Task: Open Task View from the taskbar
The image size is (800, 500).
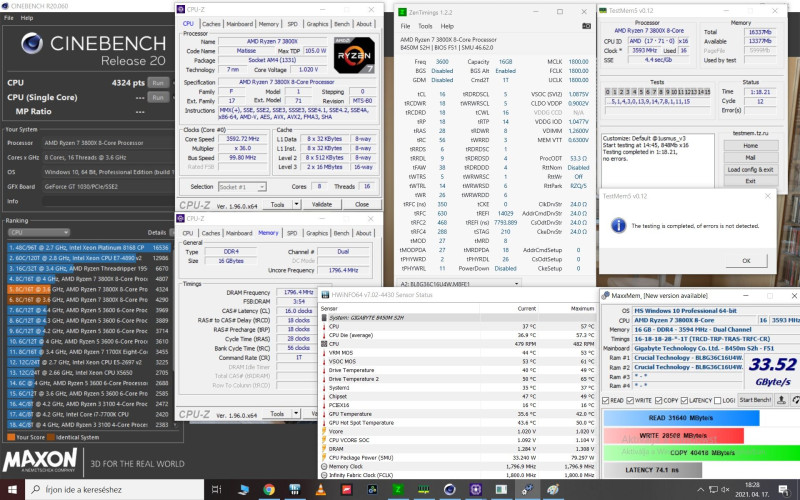Action: tap(216, 489)
